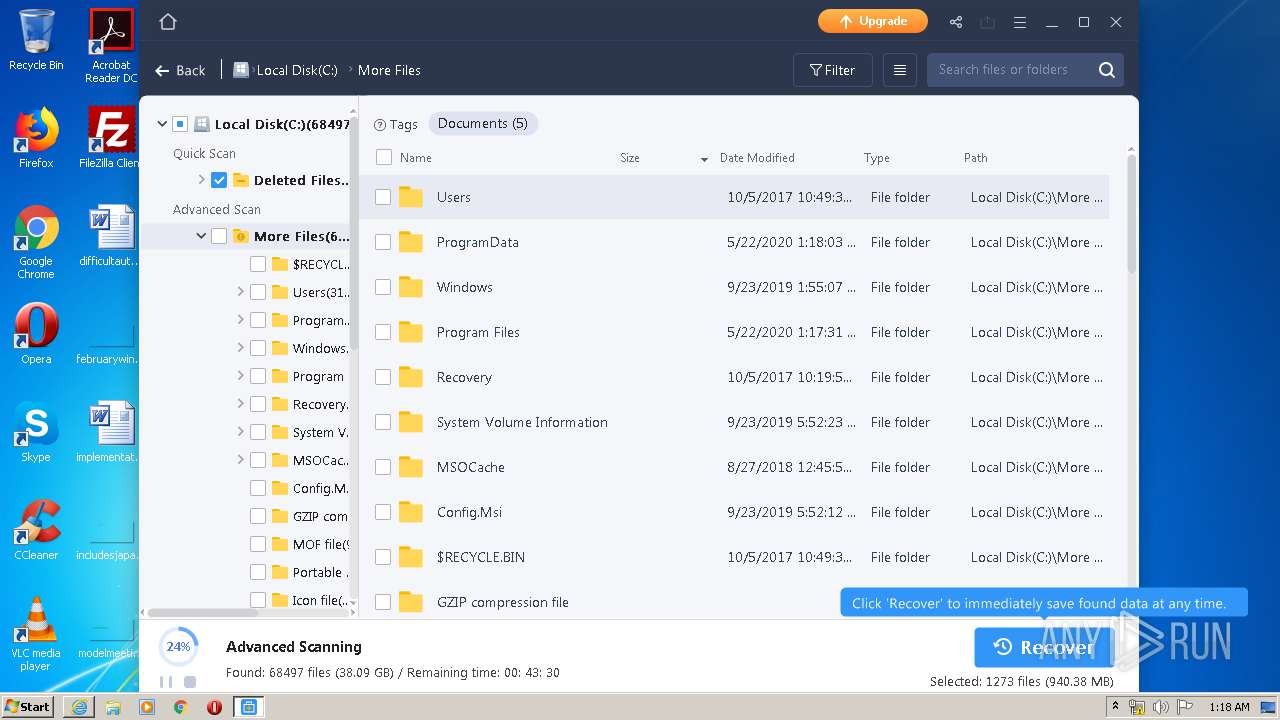1280x720 pixels.
Task: Open Internet Explorer in taskbar
Action: tap(79, 707)
